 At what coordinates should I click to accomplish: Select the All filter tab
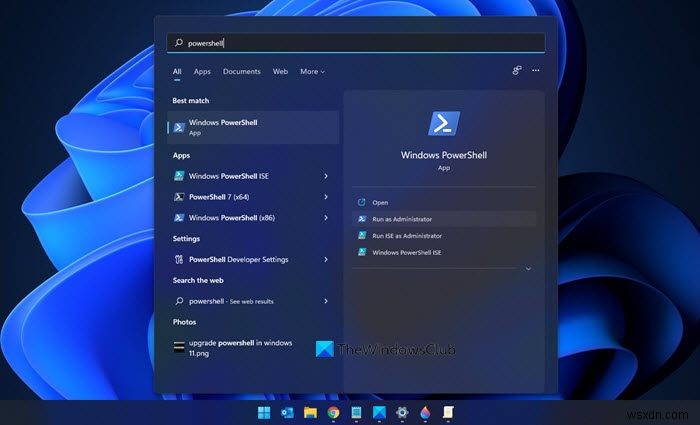[x=177, y=71]
